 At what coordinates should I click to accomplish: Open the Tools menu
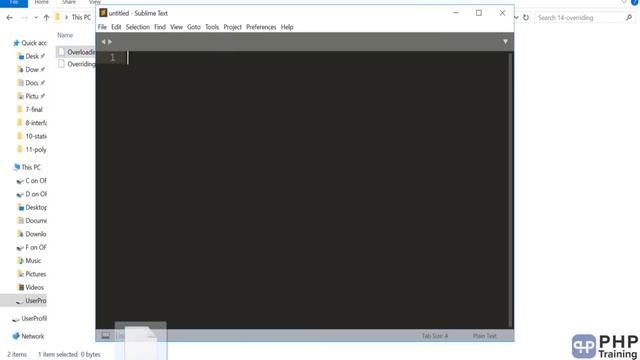[x=212, y=27]
